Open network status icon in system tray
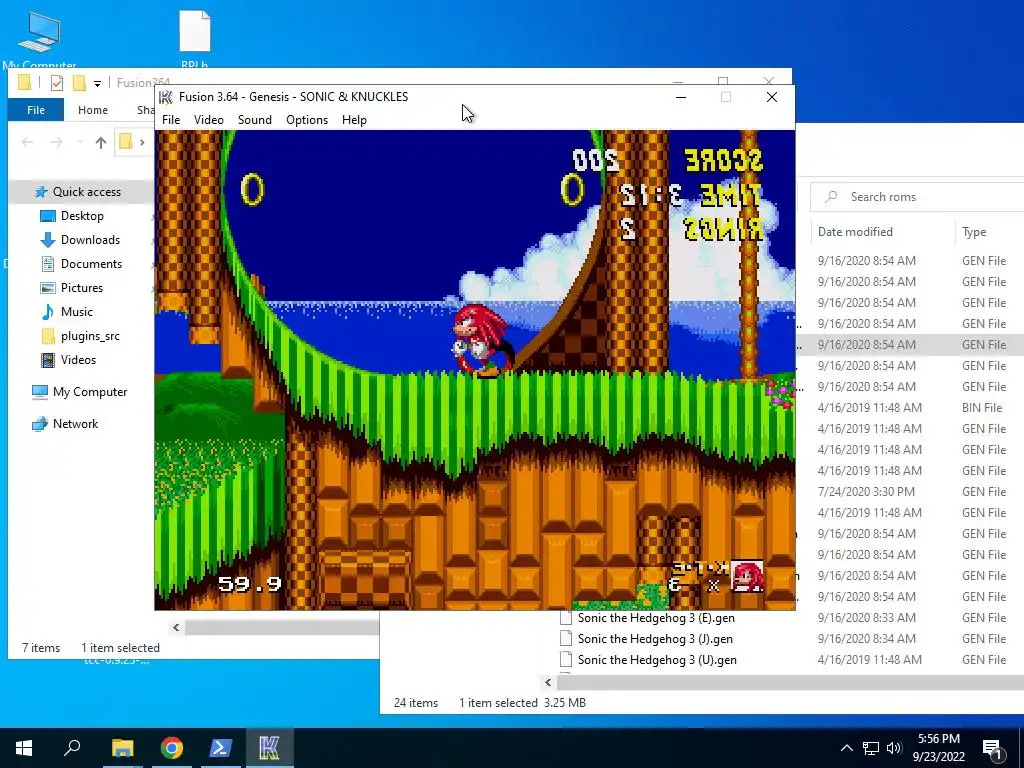This screenshot has width=1024, height=768. click(x=871, y=748)
